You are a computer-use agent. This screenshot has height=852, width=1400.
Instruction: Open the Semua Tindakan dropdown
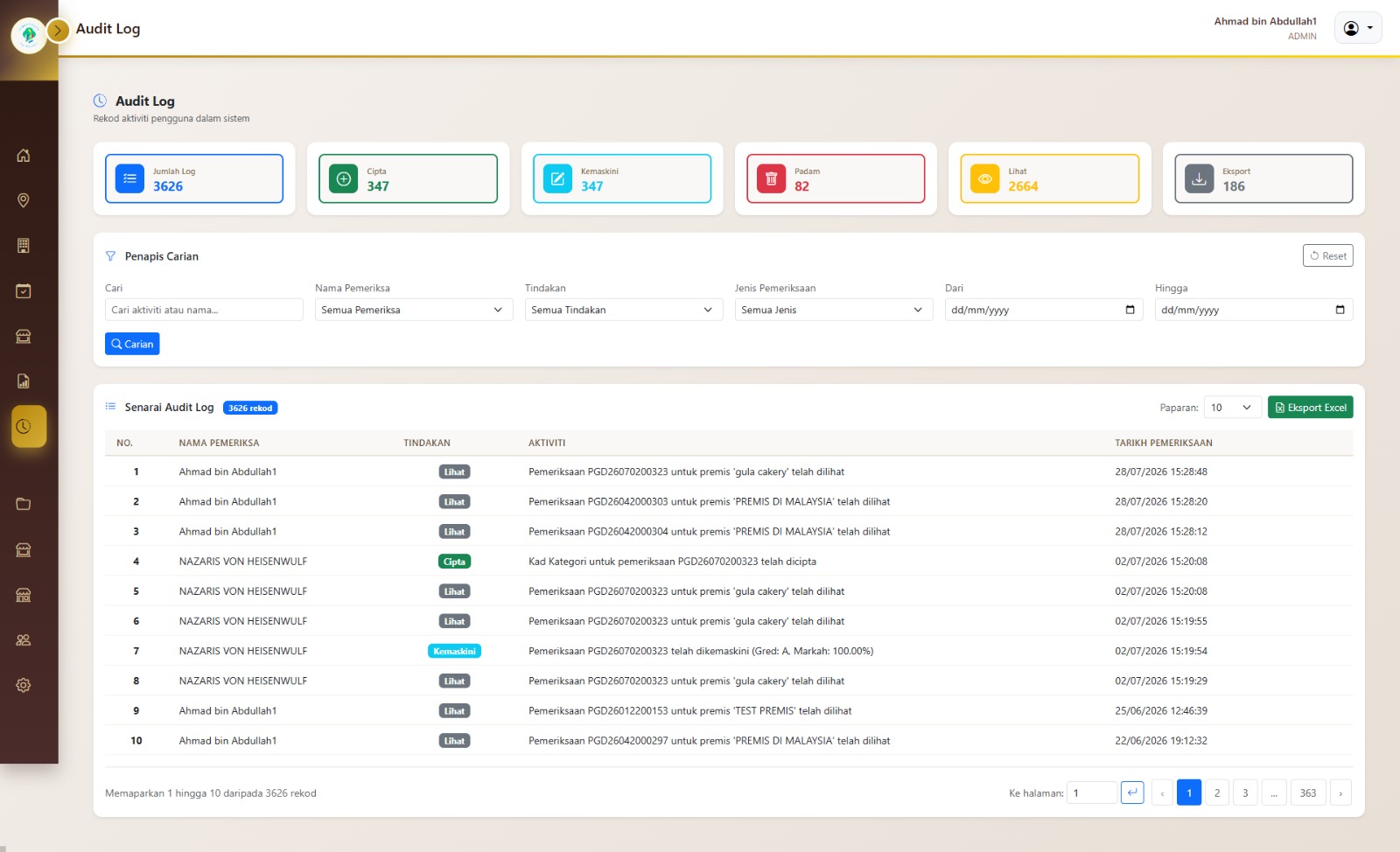coord(624,310)
